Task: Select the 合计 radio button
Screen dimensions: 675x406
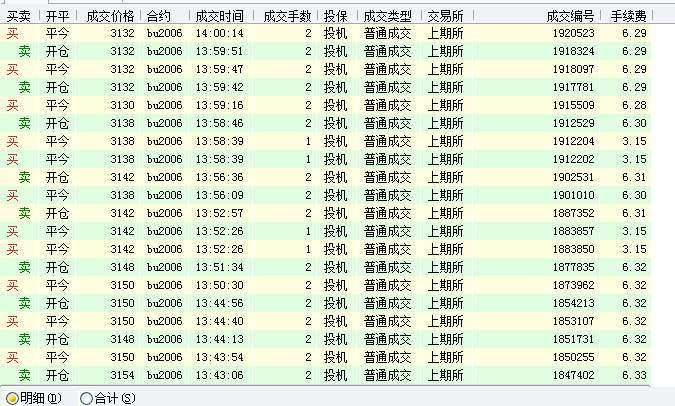Action: (x=87, y=398)
